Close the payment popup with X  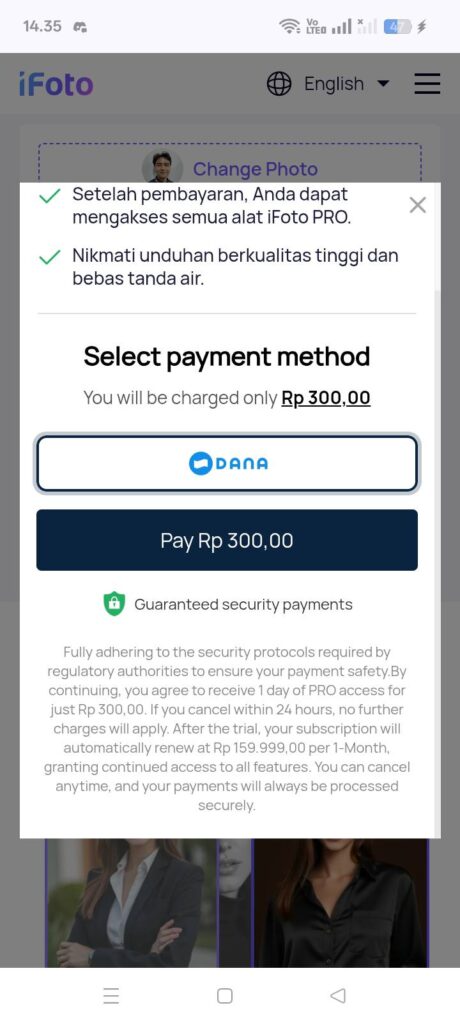[418, 205]
